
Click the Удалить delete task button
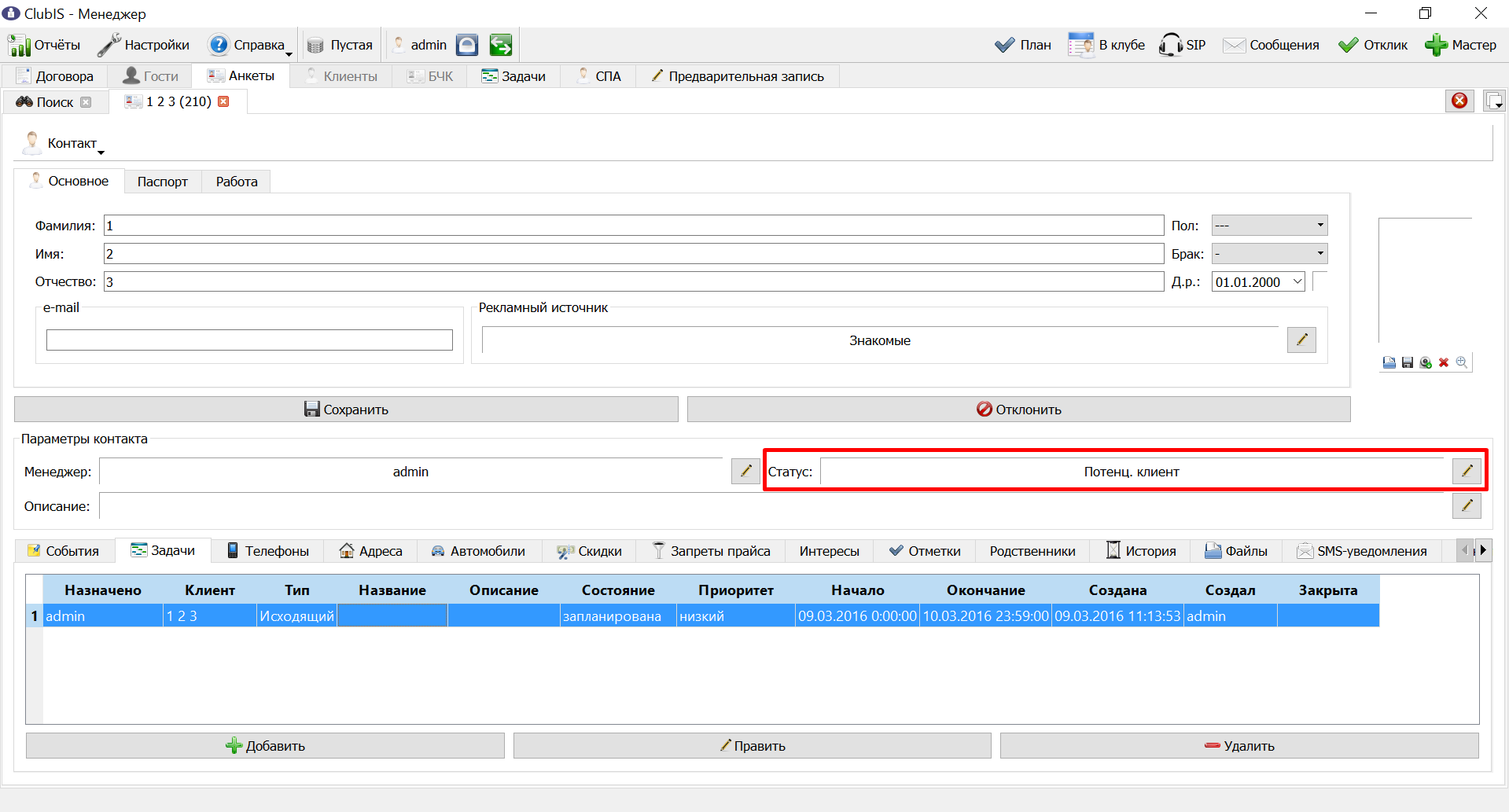point(1239,746)
